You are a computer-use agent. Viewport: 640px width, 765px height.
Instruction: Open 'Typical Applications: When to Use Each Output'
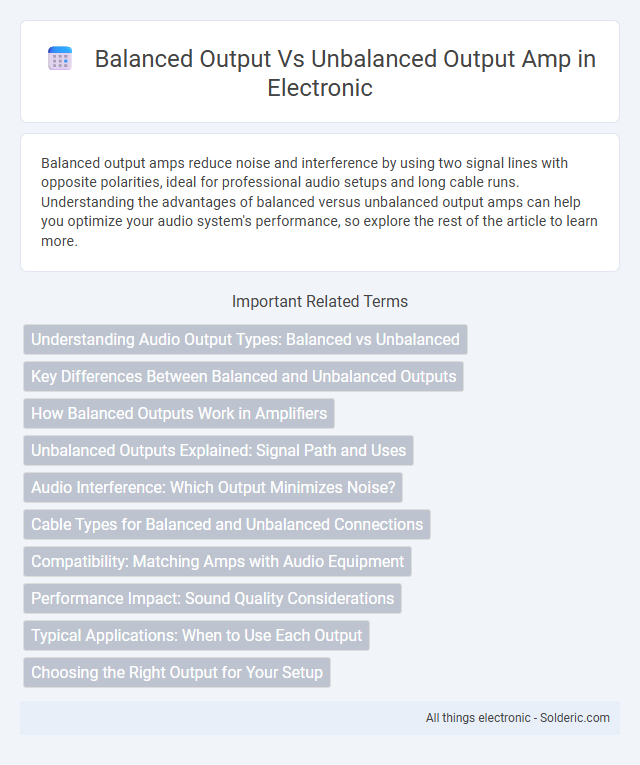(197, 636)
